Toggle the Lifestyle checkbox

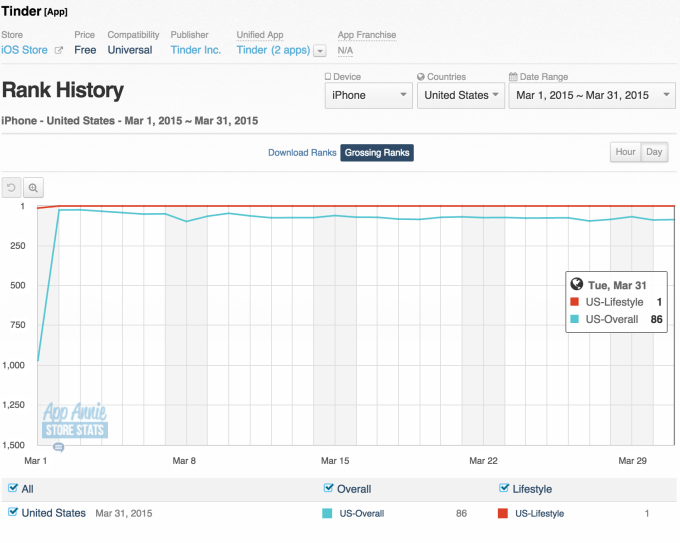[x=503, y=488]
